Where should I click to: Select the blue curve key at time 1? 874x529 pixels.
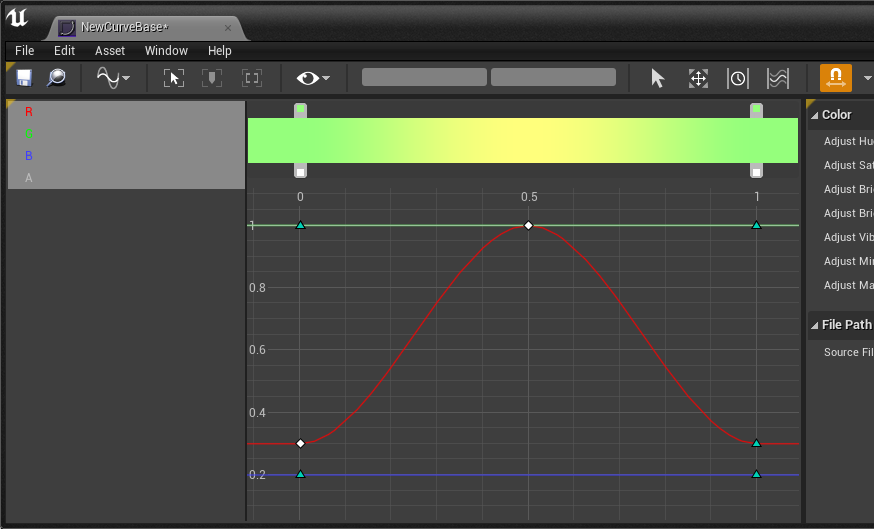(x=756, y=474)
